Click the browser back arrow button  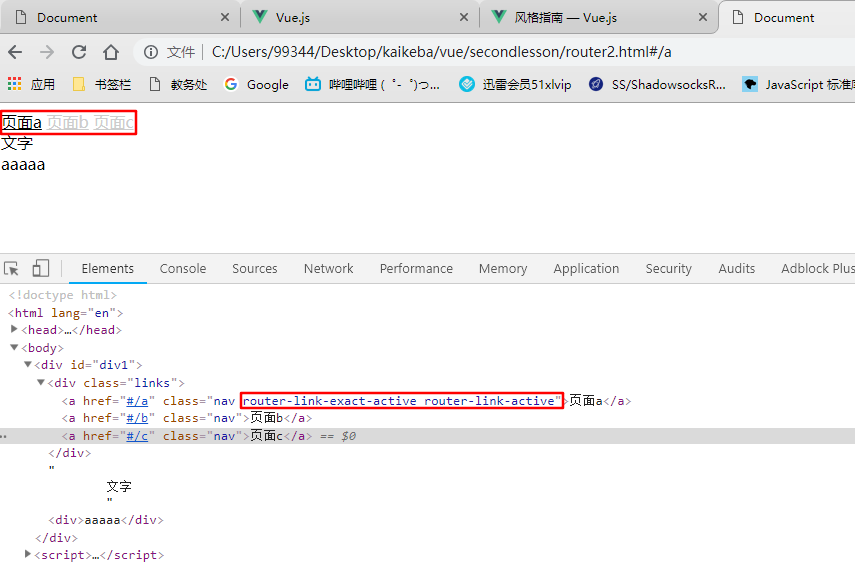[17, 52]
